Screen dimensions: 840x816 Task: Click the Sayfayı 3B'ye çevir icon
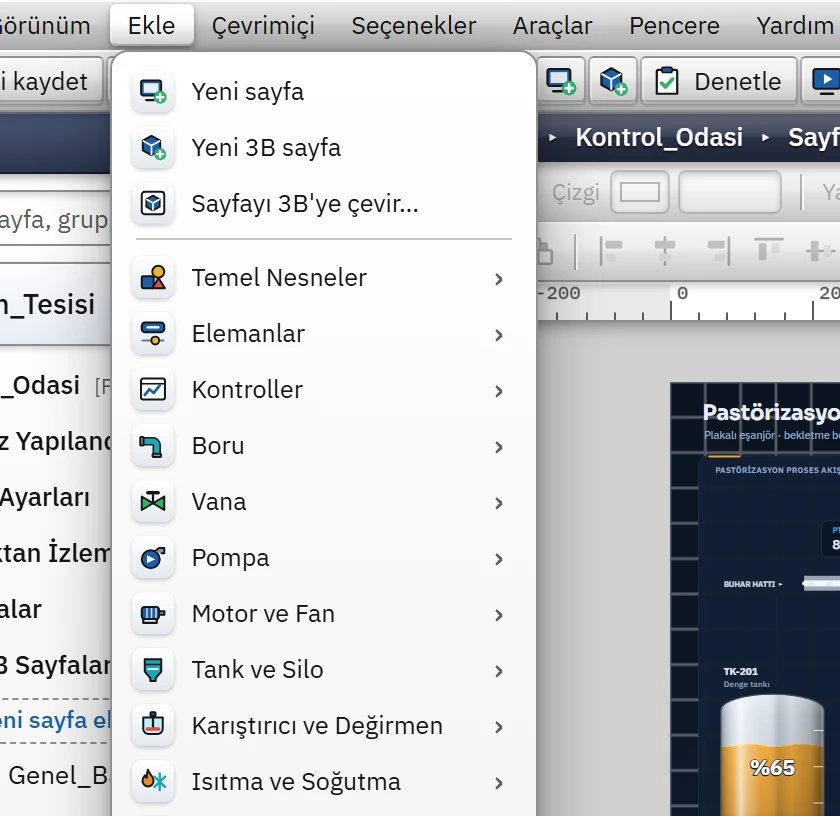click(x=153, y=204)
